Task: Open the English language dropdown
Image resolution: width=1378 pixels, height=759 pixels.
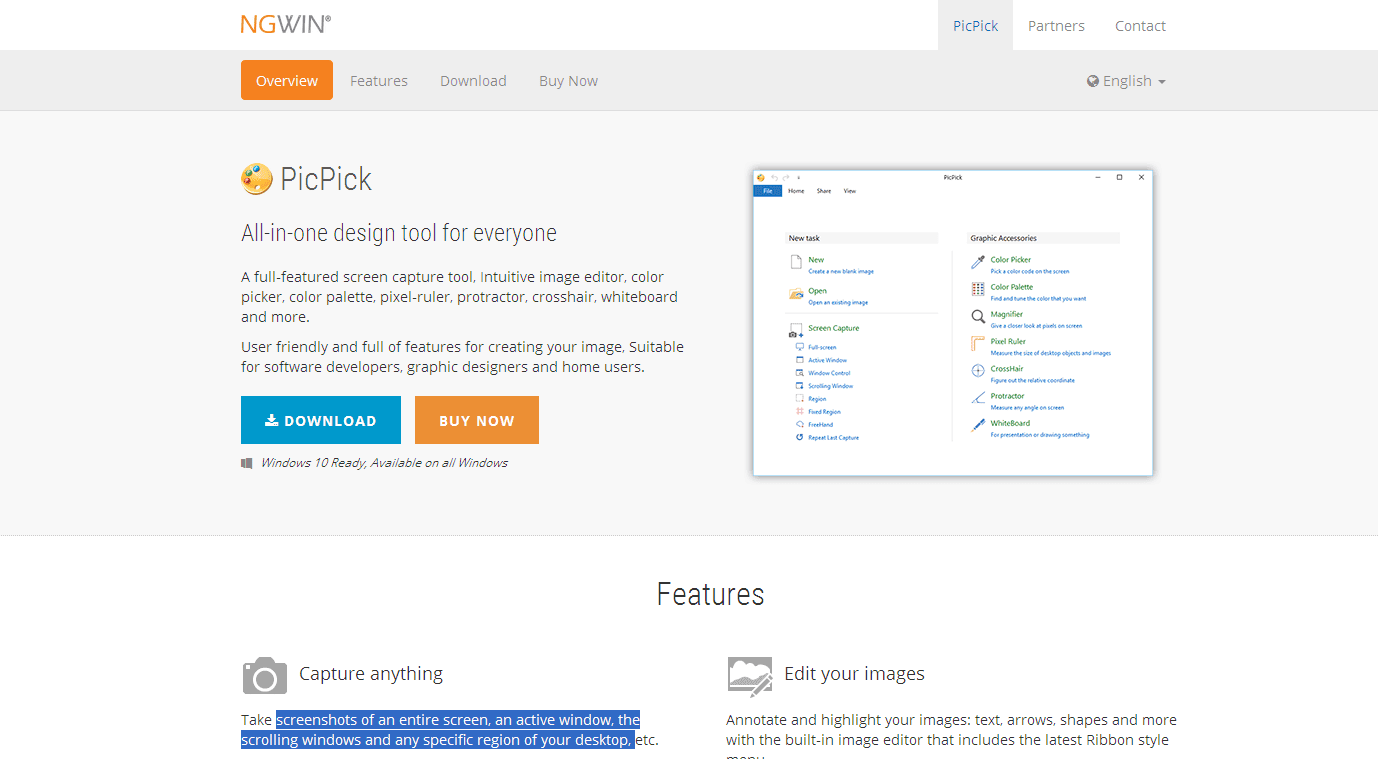Action: (1126, 81)
